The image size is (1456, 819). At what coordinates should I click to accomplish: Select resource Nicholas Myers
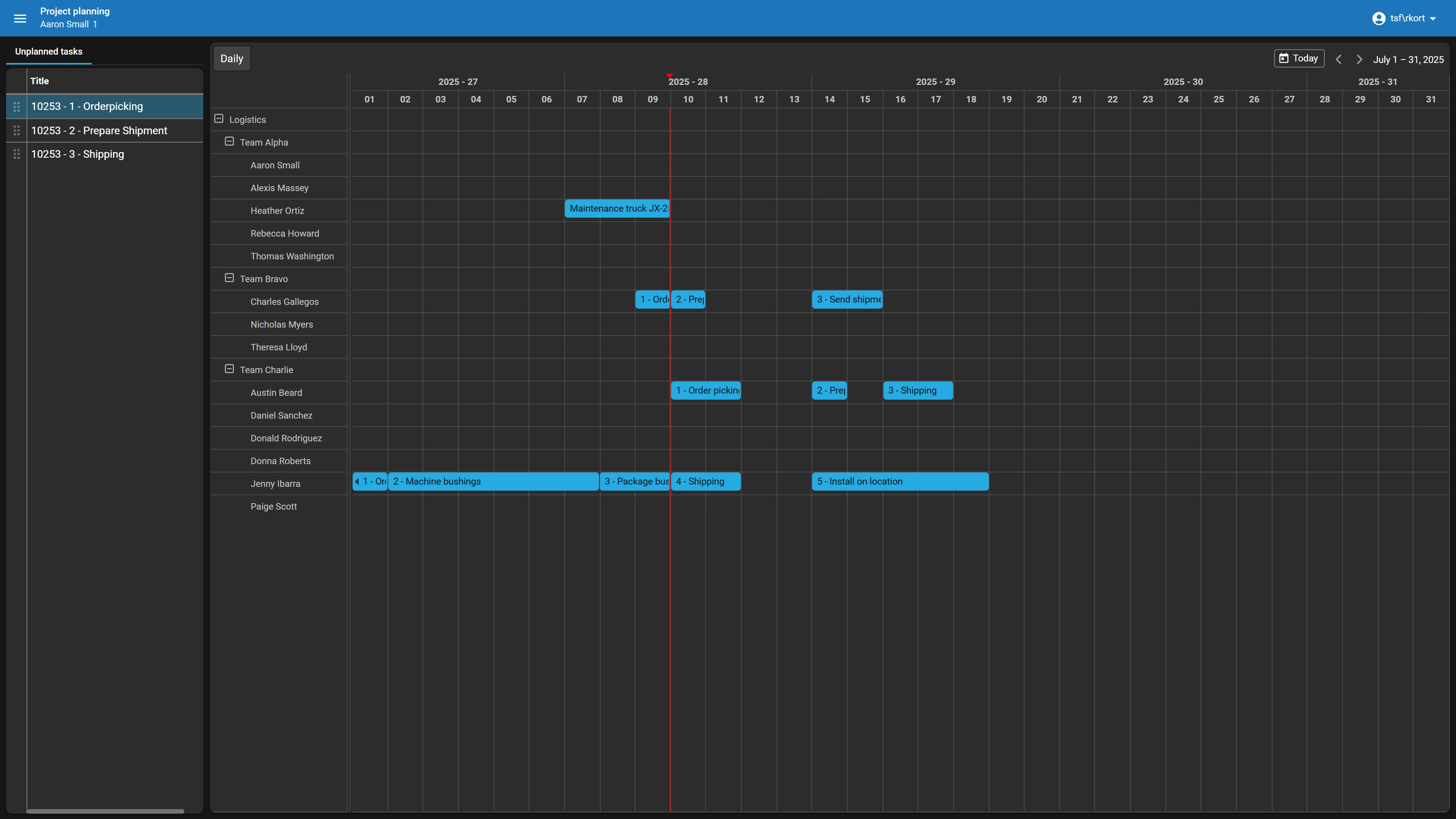tap(281, 325)
